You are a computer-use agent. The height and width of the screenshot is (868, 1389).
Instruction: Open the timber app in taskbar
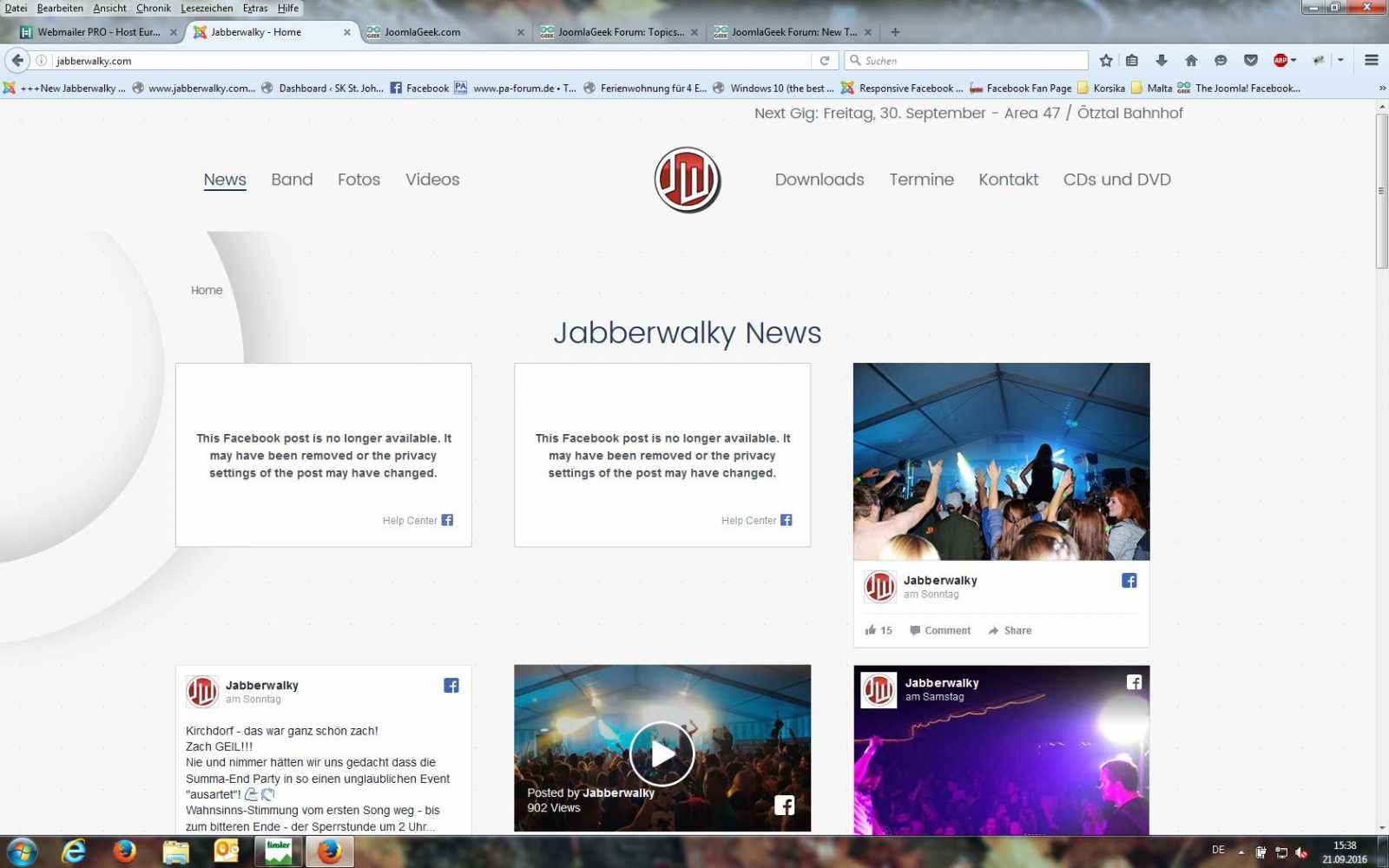tap(278, 852)
